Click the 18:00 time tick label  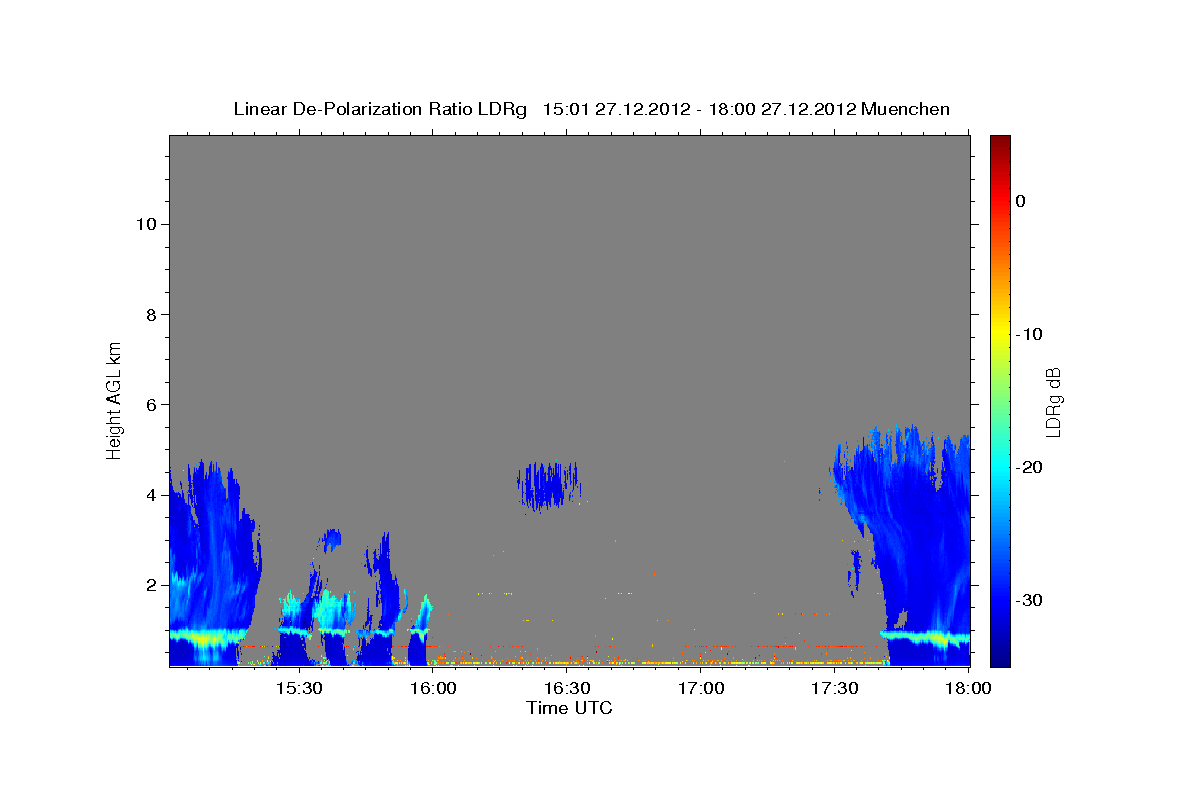(968, 689)
